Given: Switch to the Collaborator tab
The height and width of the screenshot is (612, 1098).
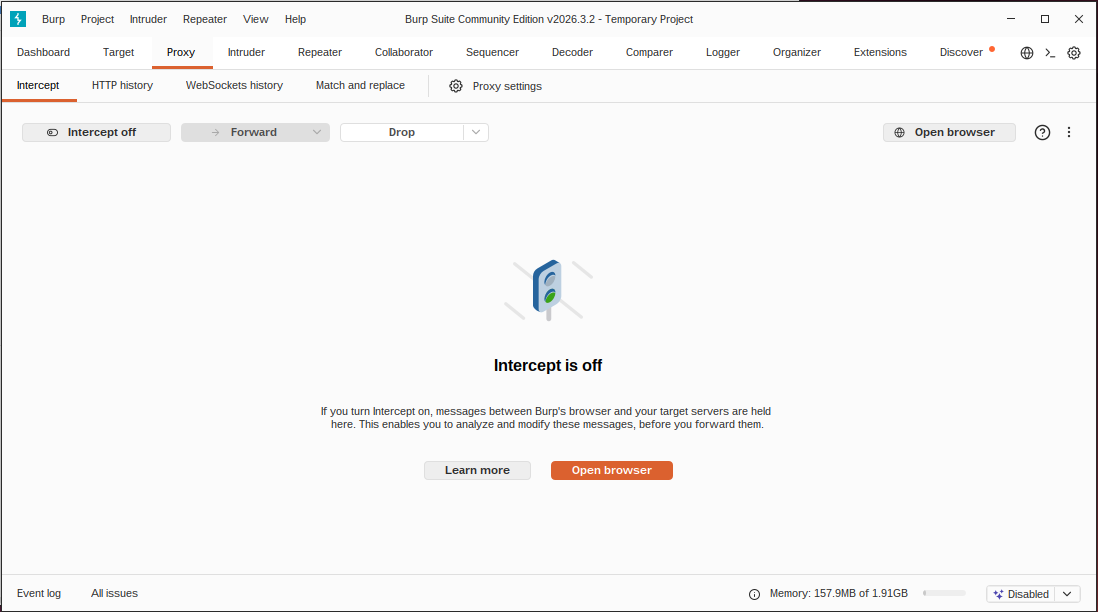Looking at the screenshot, I should tap(403, 53).
